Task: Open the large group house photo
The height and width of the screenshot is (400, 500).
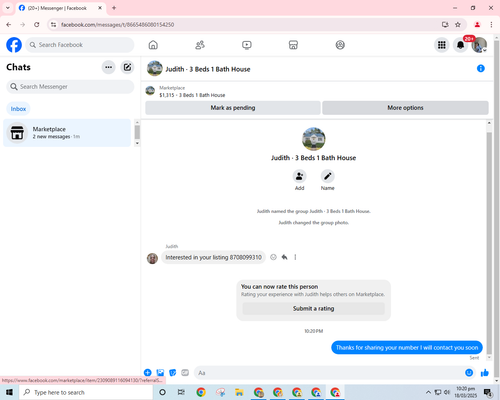Action: (x=314, y=139)
